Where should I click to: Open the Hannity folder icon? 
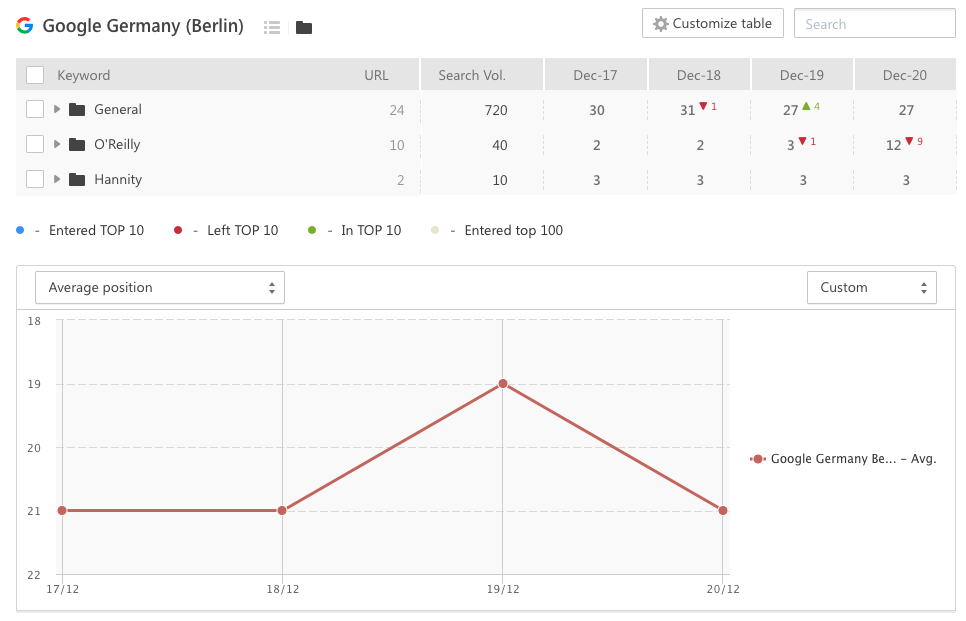coord(77,180)
